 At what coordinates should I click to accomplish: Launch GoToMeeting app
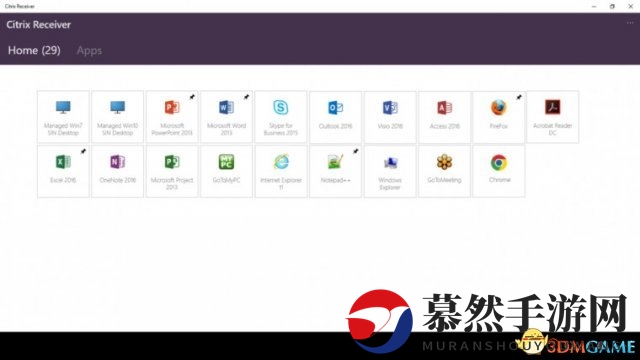coord(444,171)
